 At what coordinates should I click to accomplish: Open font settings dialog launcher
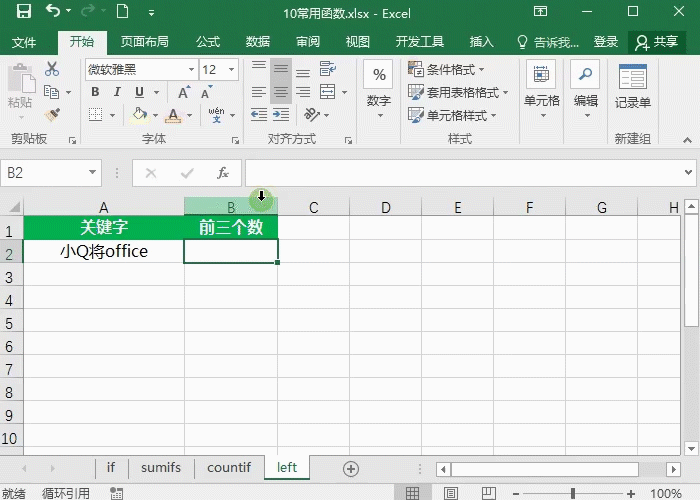click(235, 141)
